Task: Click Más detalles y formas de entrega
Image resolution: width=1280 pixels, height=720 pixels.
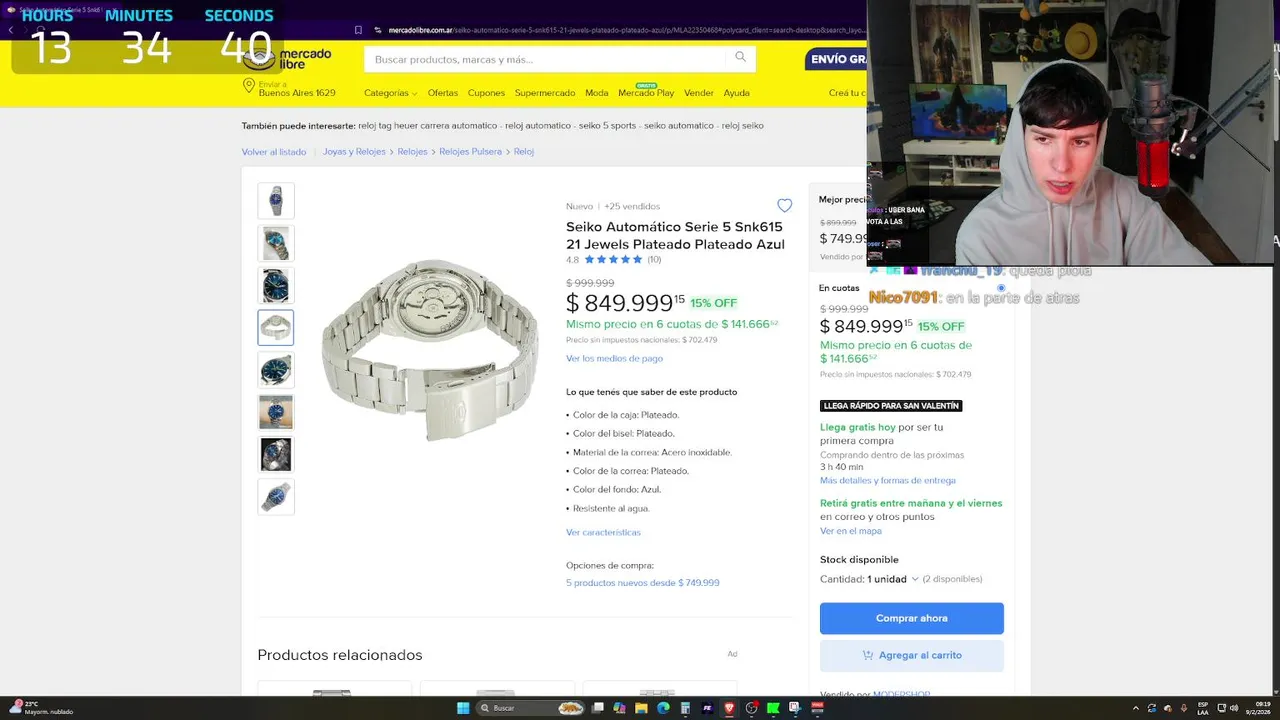Action: pos(888,480)
